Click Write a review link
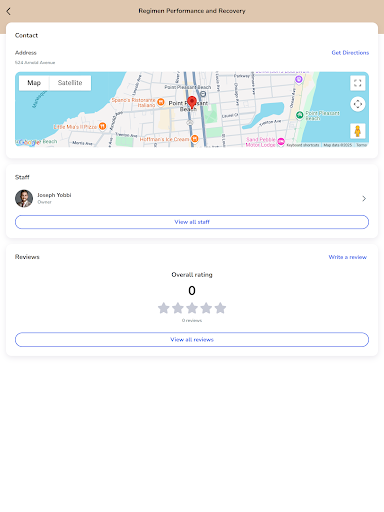Viewport: 384px width, 512px height. 347,257
